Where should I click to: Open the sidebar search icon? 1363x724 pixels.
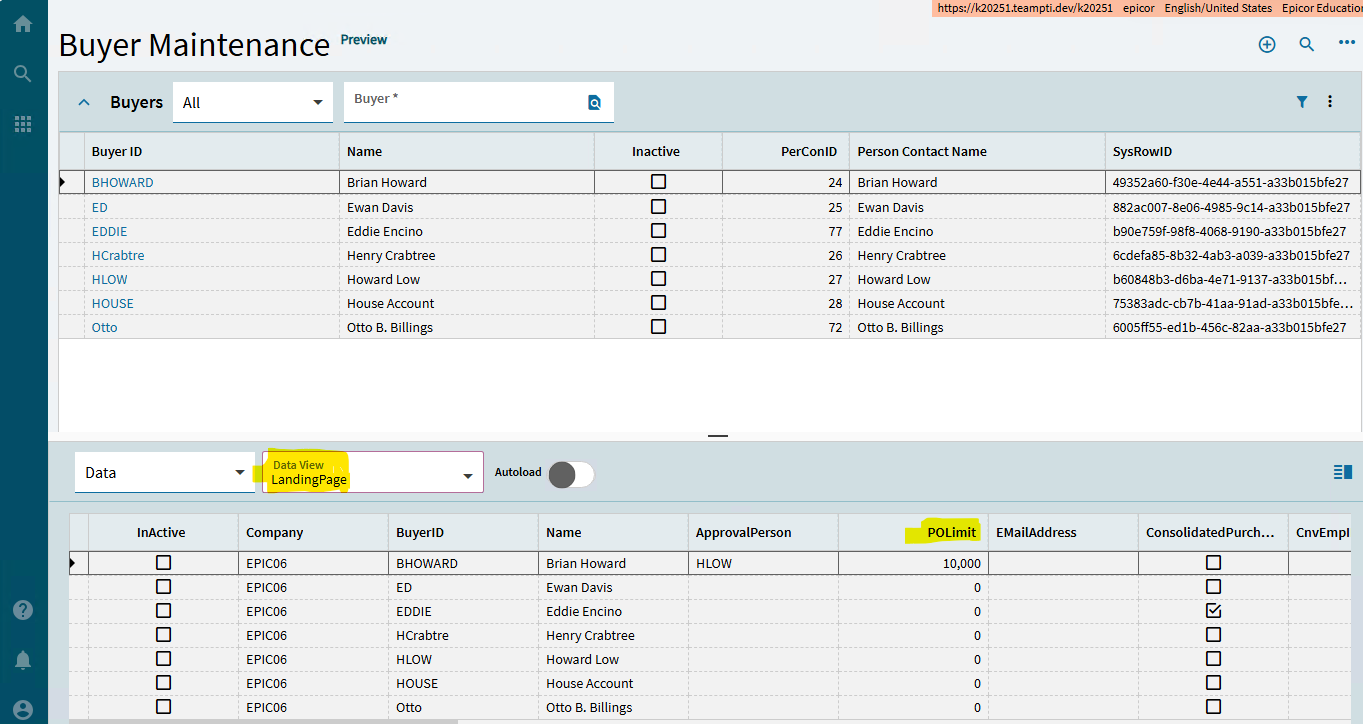click(x=23, y=74)
